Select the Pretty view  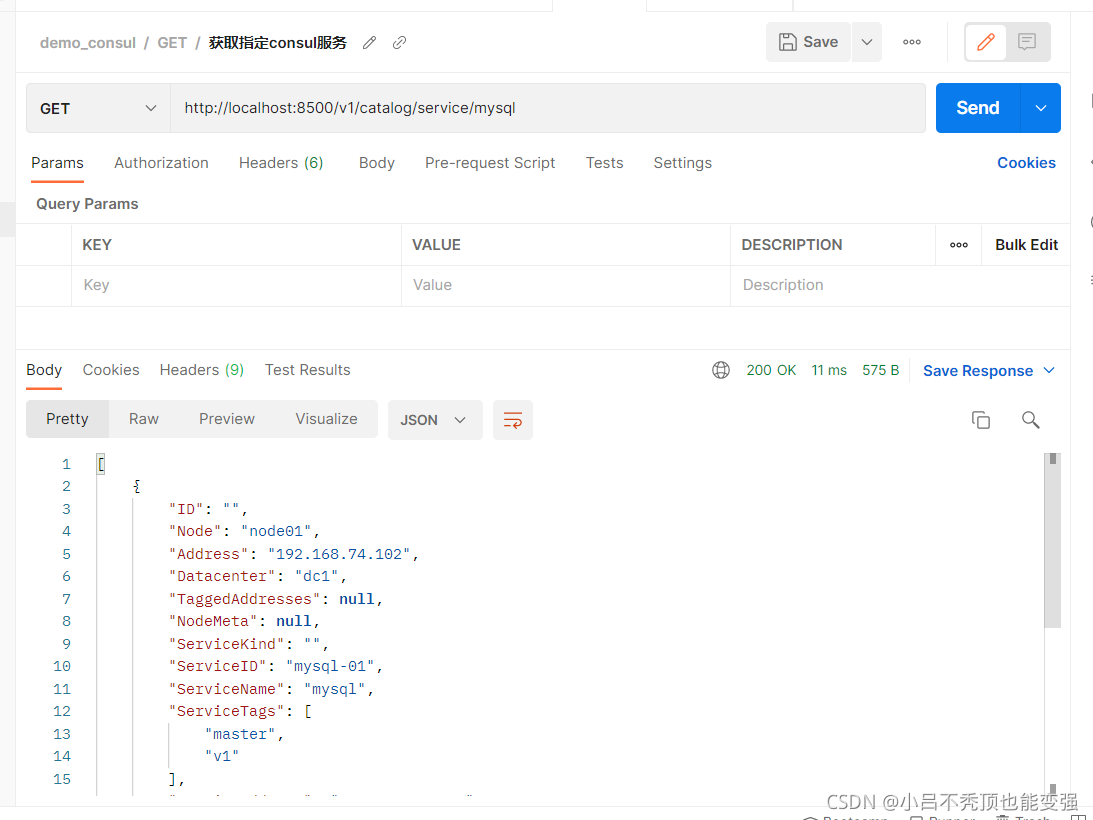[67, 419]
